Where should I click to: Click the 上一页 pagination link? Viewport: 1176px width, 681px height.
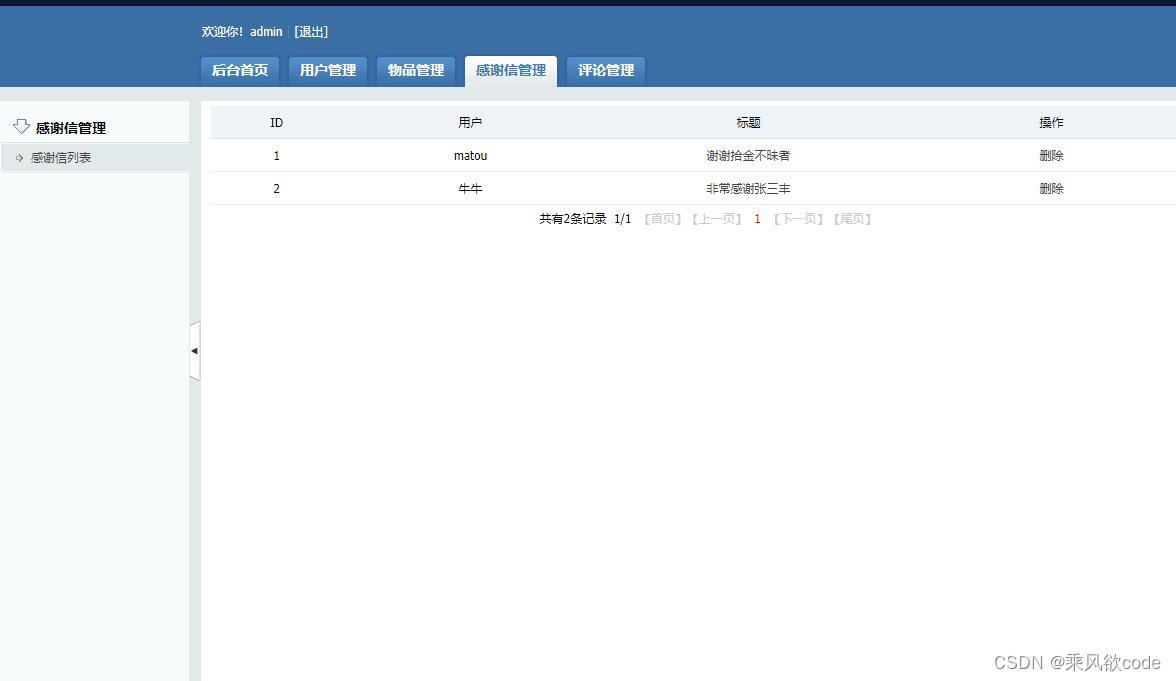(716, 218)
